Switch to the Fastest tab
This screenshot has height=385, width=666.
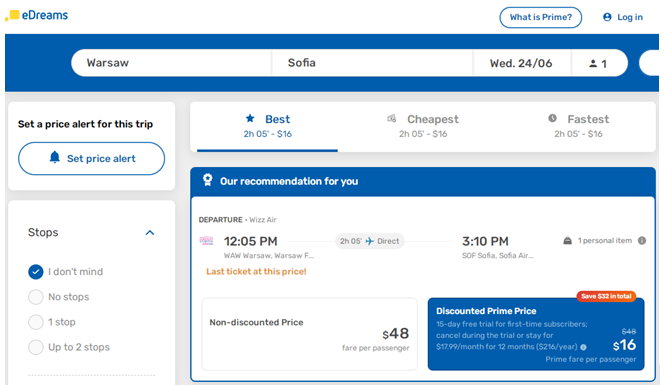point(579,126)
